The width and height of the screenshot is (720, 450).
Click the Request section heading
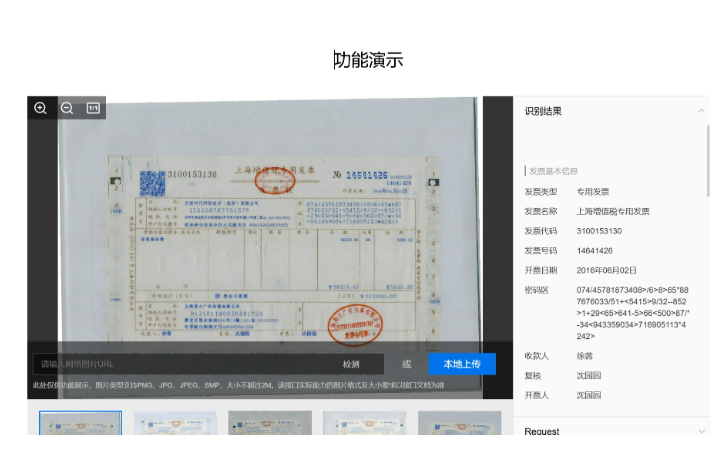click(542, 431)
